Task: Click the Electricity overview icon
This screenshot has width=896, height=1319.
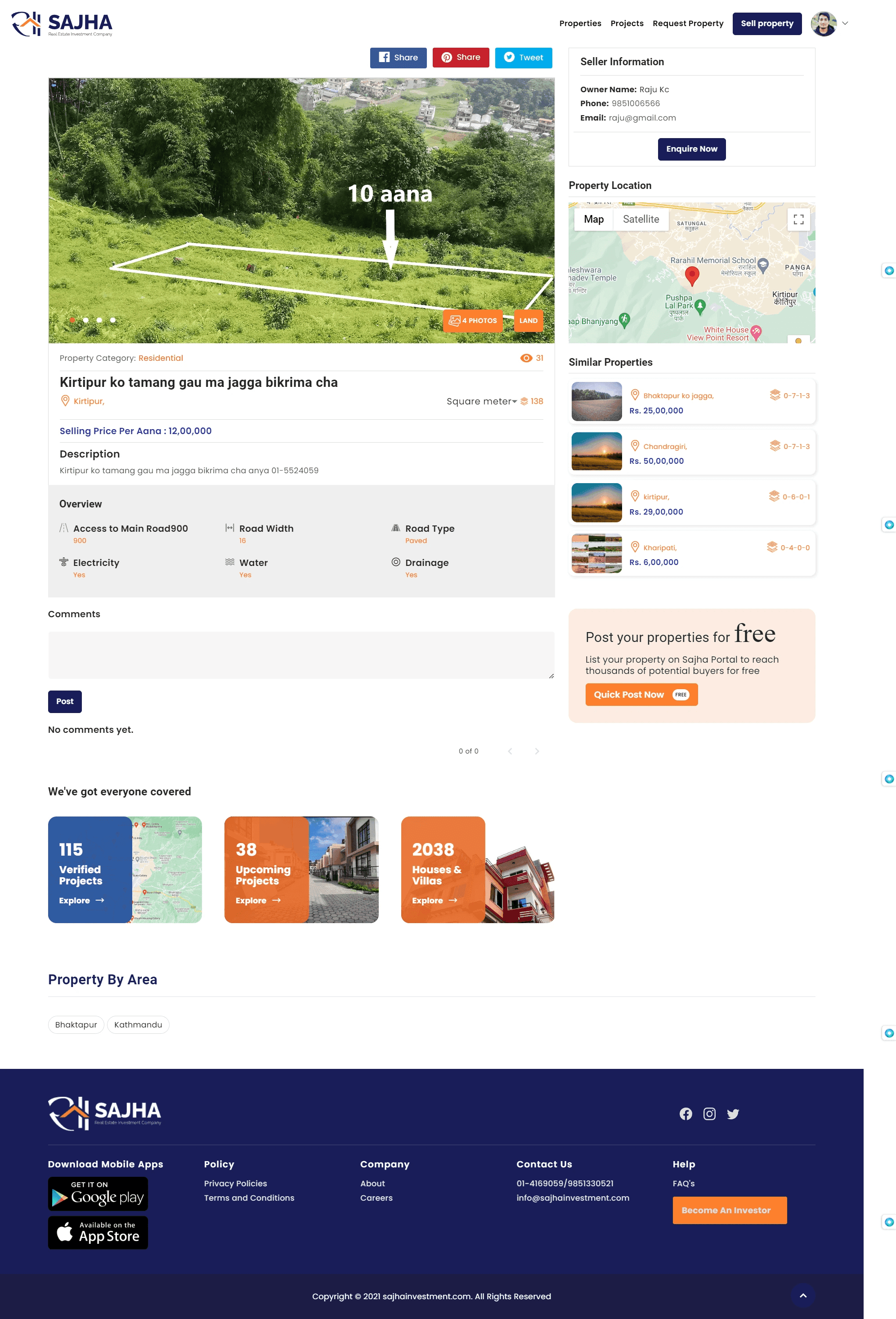Action: click(63, 562)
